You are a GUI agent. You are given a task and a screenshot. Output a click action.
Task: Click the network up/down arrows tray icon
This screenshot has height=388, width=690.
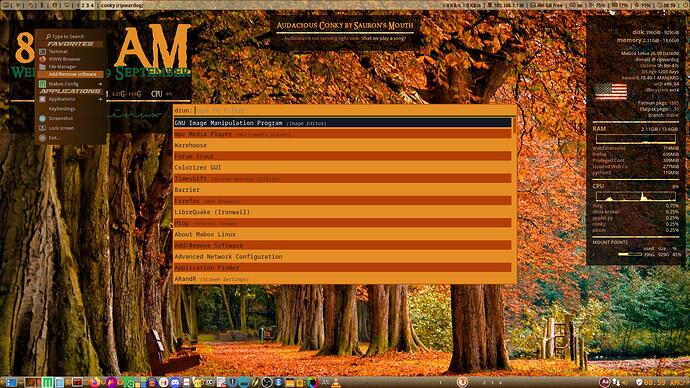[617, 382]
